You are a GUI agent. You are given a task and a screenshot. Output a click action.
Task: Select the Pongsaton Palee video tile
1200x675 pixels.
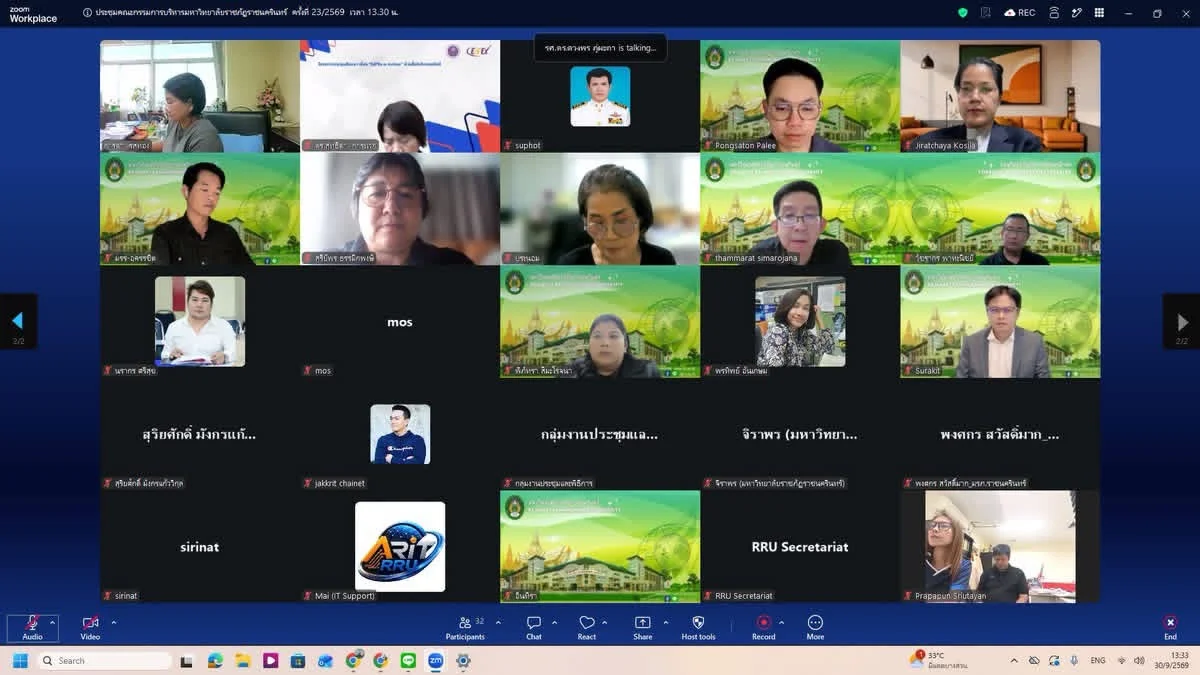[800, 96]
